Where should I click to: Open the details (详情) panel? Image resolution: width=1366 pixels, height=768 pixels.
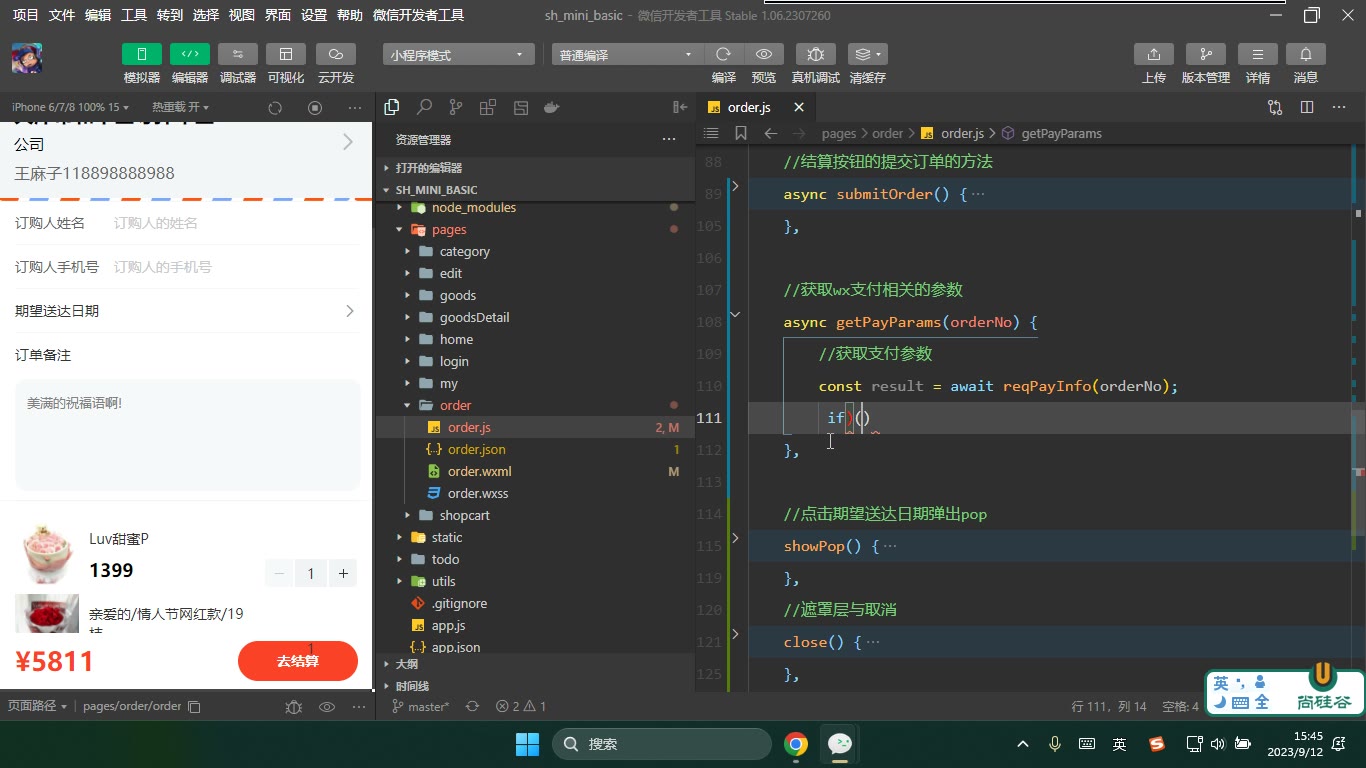(x=1258, y=54)
